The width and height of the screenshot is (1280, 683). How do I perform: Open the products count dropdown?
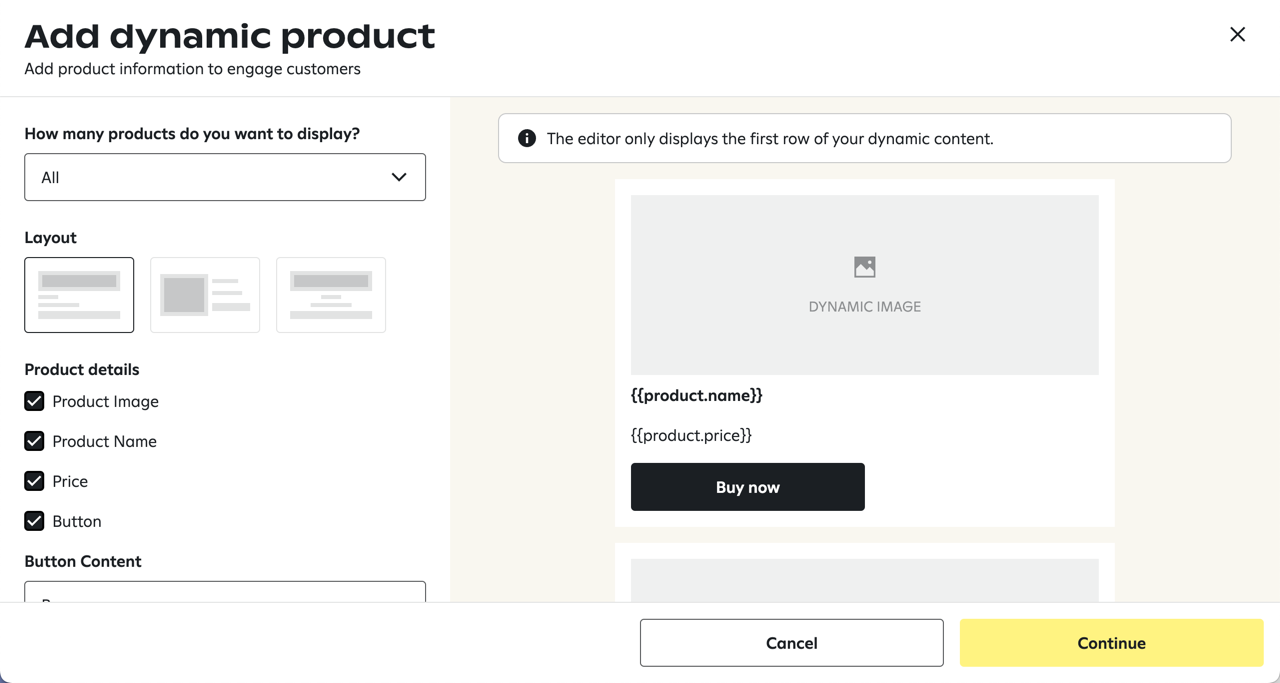pos(225,177)
